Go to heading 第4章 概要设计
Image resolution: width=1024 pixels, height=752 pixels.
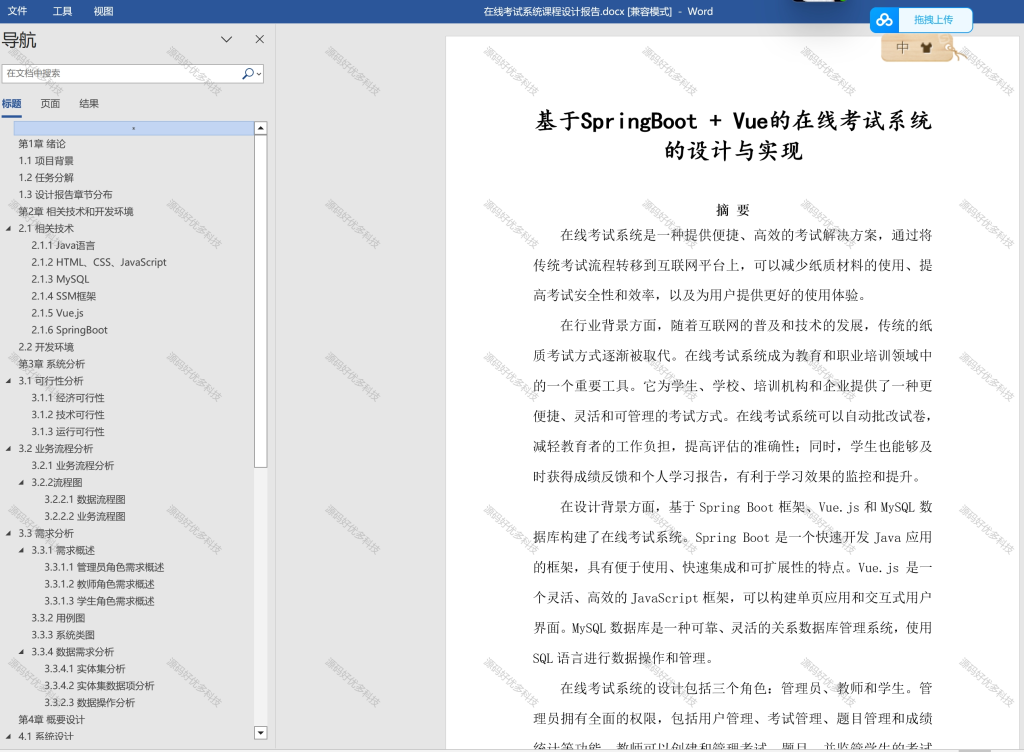click(52, 721)
